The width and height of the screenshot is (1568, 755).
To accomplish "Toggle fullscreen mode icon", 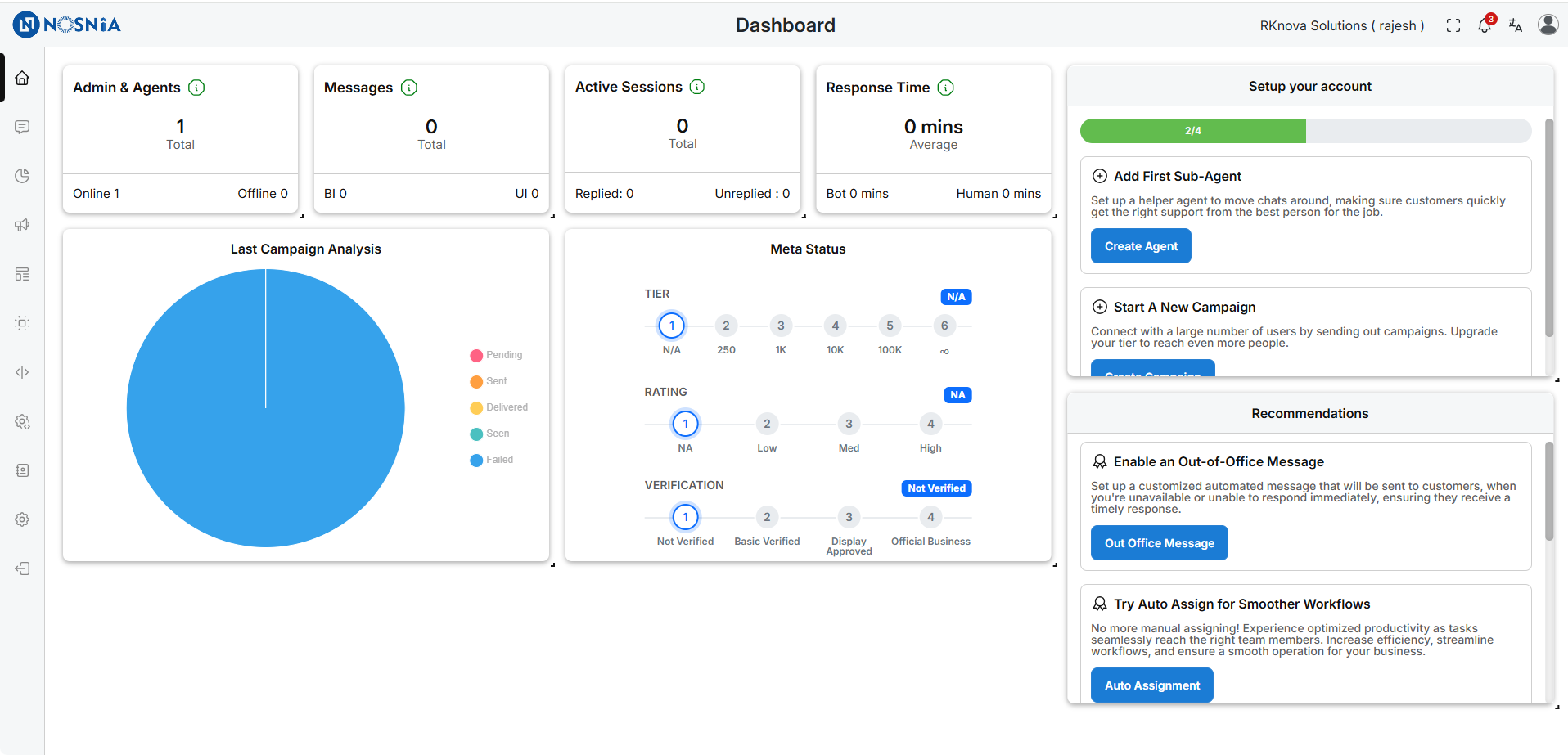I will 1453,25.
